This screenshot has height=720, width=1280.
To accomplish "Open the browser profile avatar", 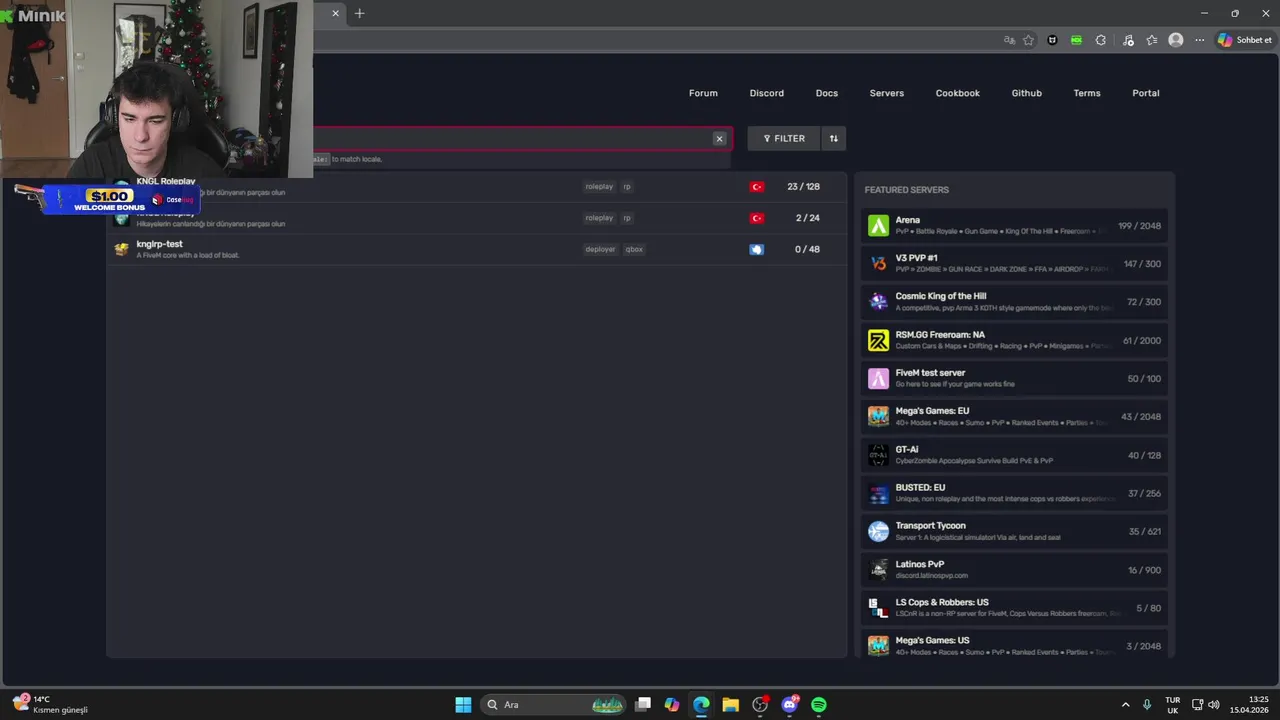I will click(1176, 40).
